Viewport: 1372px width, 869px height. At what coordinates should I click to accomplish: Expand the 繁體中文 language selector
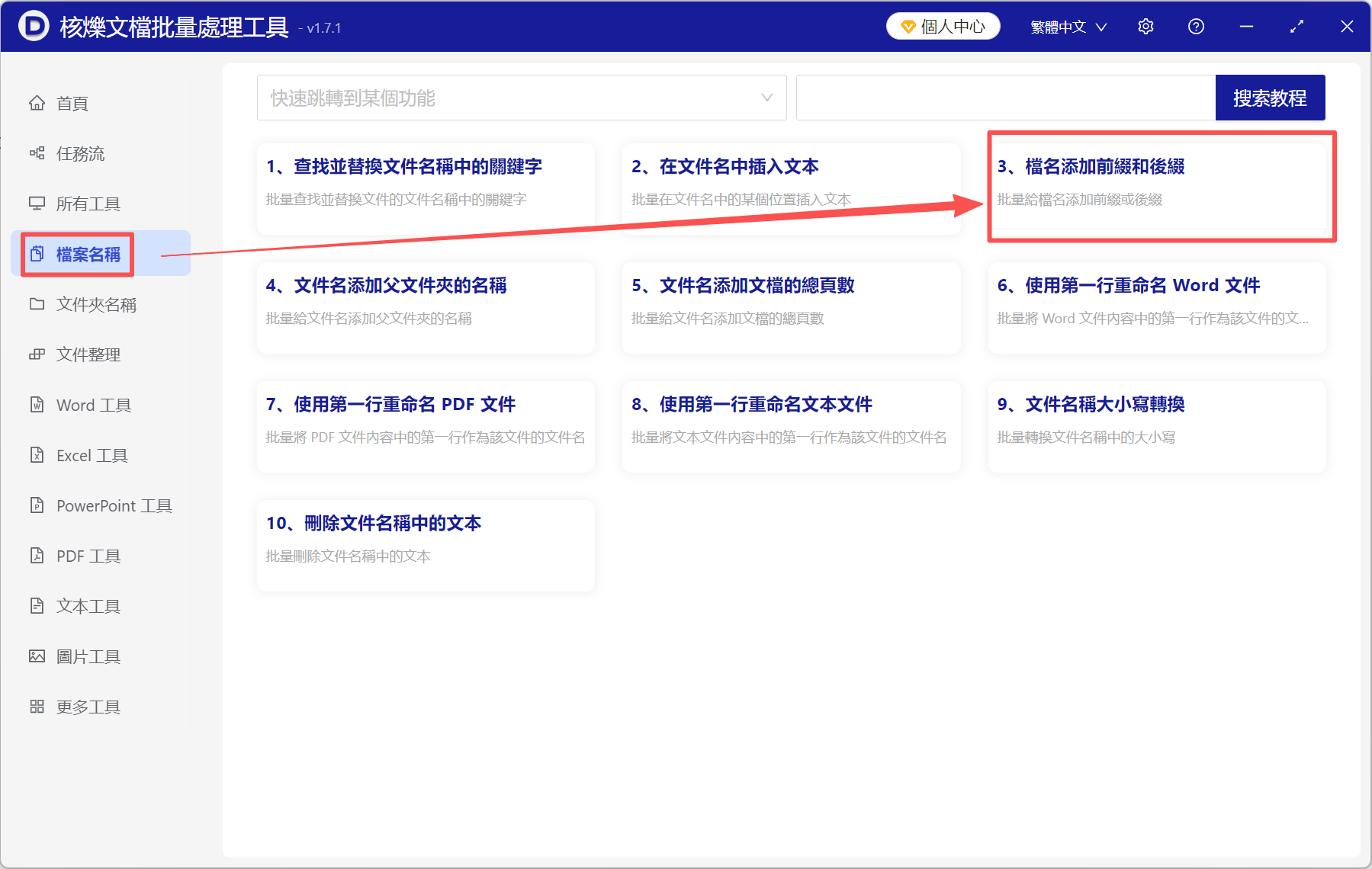coord(1068,25)
